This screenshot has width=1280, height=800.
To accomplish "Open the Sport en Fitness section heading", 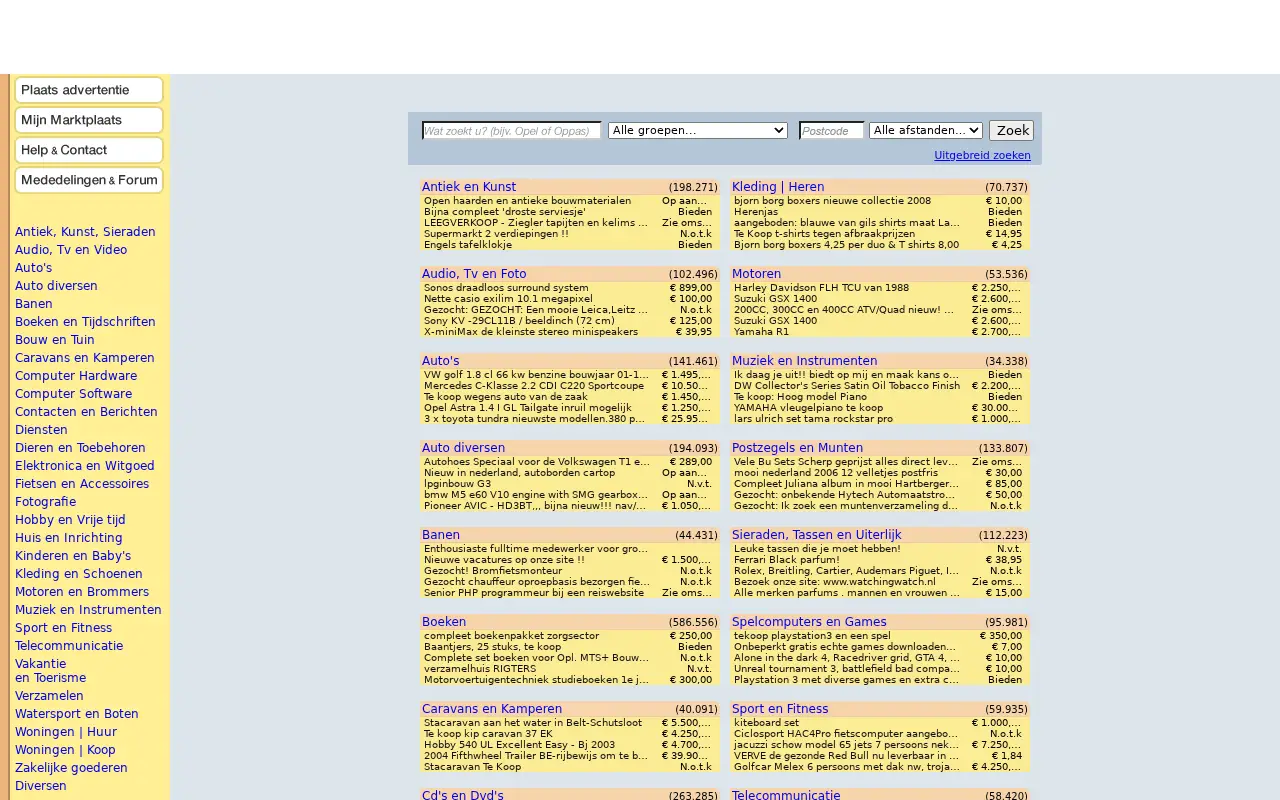I will (780, 709).
